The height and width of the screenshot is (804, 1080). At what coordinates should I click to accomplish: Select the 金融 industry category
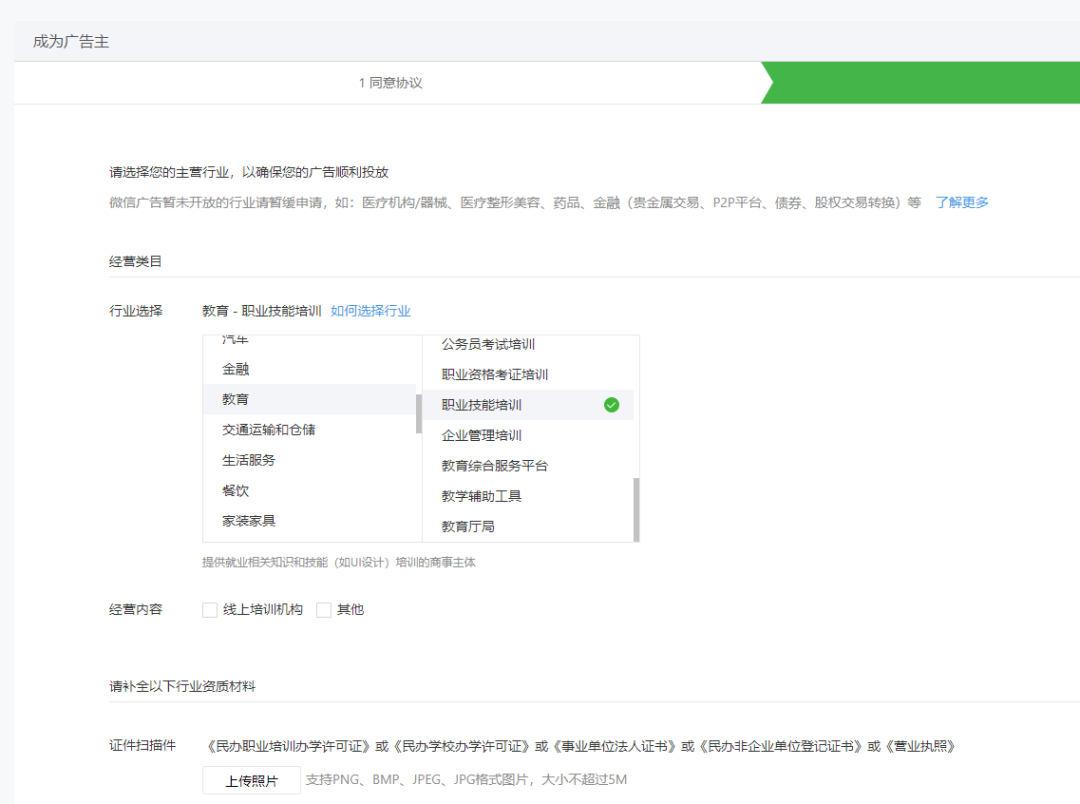(309, 369)
